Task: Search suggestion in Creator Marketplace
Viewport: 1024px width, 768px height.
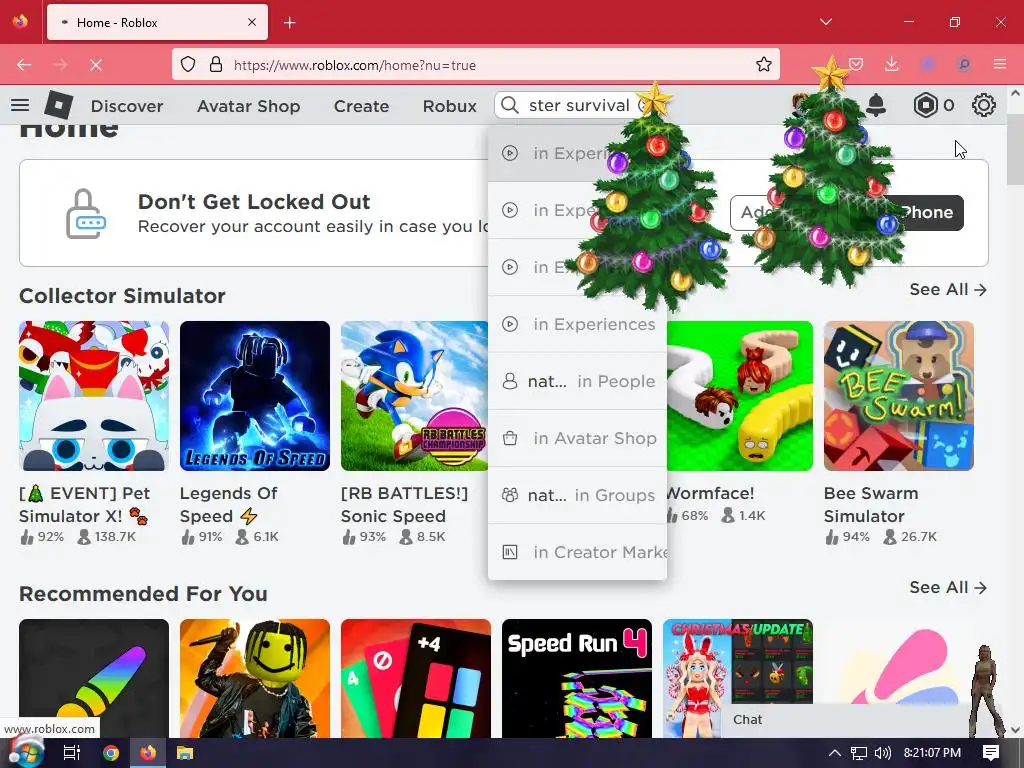Action: point(577,552)
